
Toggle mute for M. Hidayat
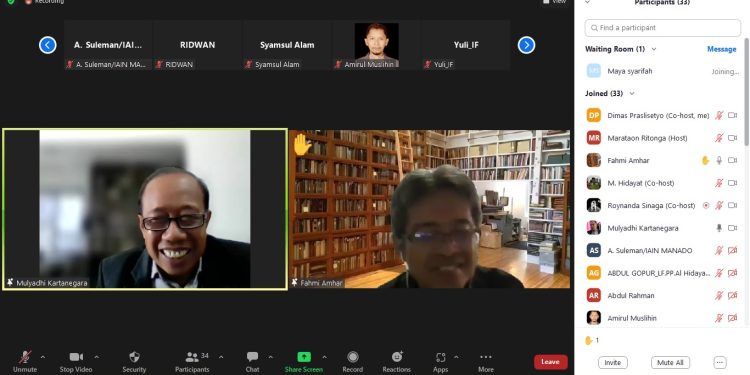click(x=719, y=183)
